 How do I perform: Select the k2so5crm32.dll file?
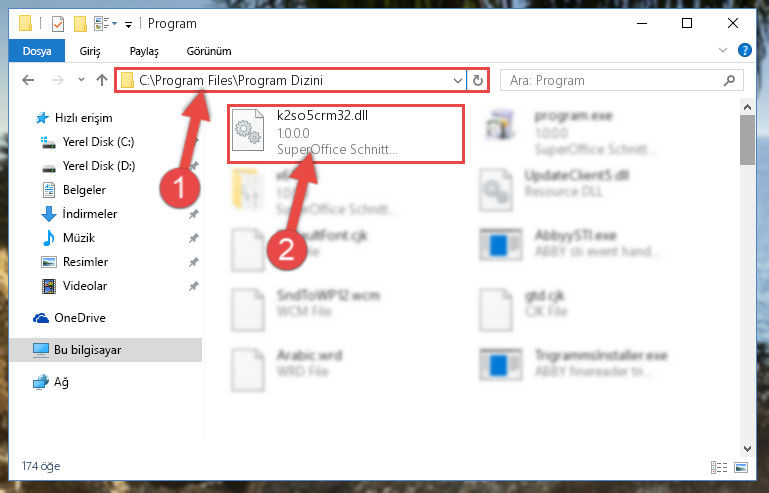pyautogui.click(x=345, y=133)
